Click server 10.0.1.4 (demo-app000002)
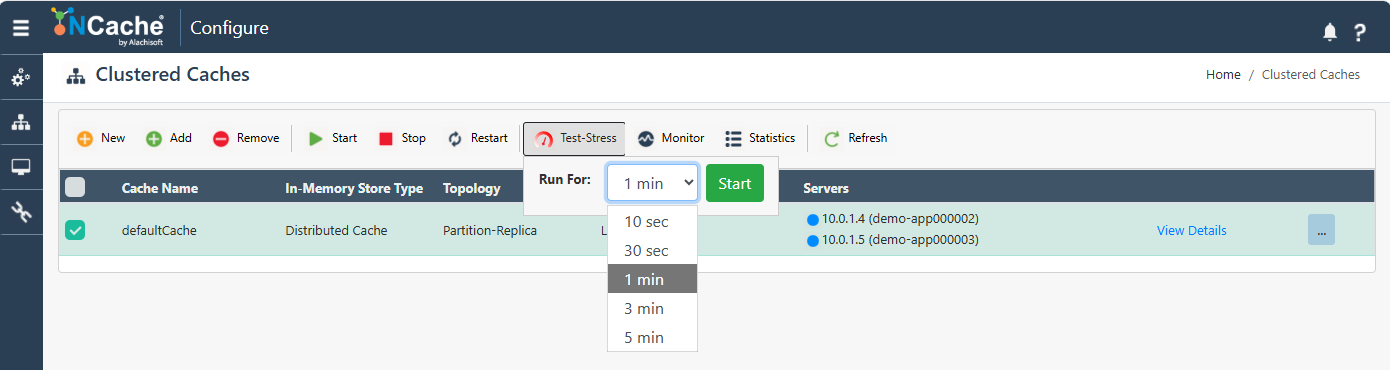The width and height of the screenshot is (1390, 370). click(x=892, y=219)
